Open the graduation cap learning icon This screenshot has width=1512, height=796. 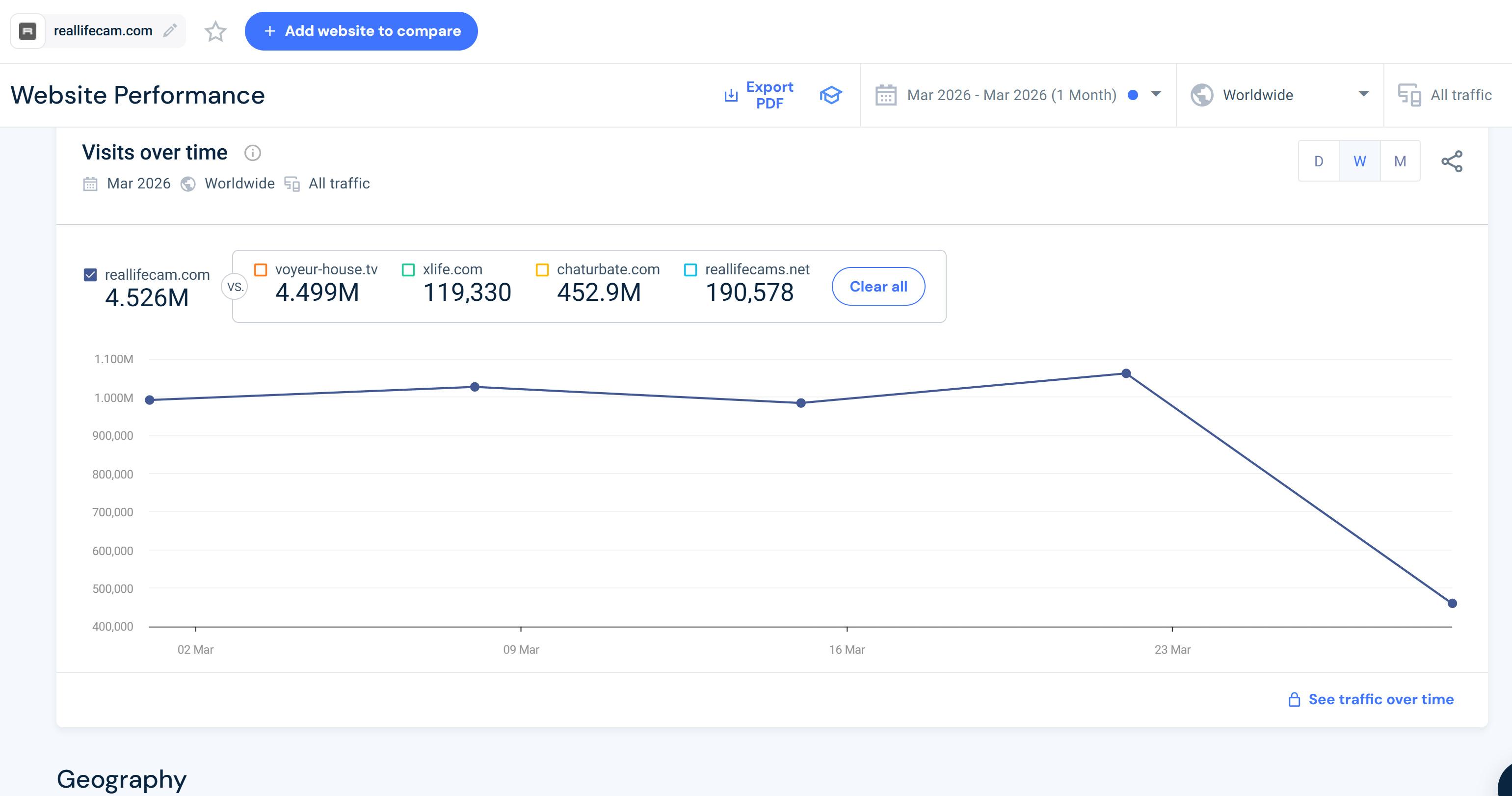click(830, 95)
